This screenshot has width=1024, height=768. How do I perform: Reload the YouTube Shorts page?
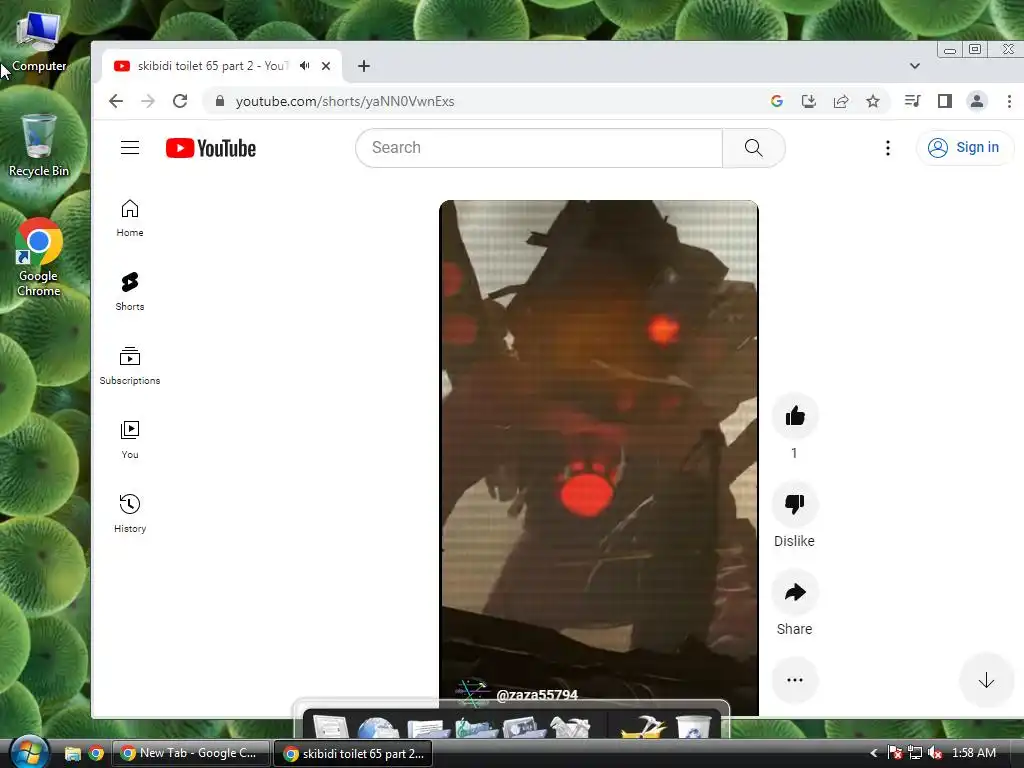tap(180, 101)
